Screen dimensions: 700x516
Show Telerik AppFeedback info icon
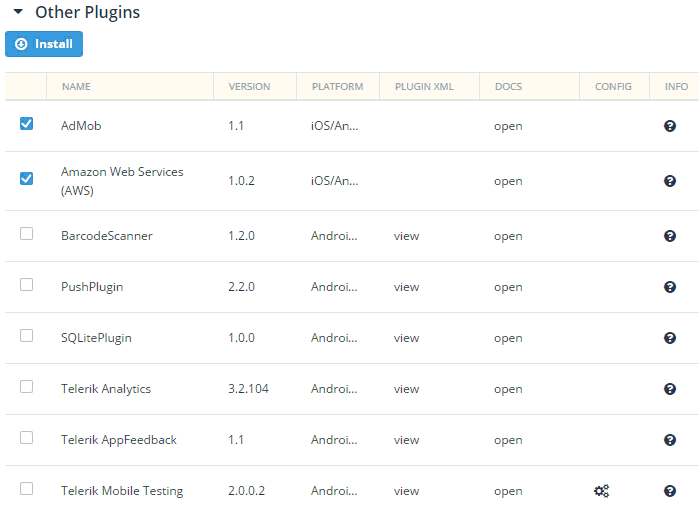670,440
